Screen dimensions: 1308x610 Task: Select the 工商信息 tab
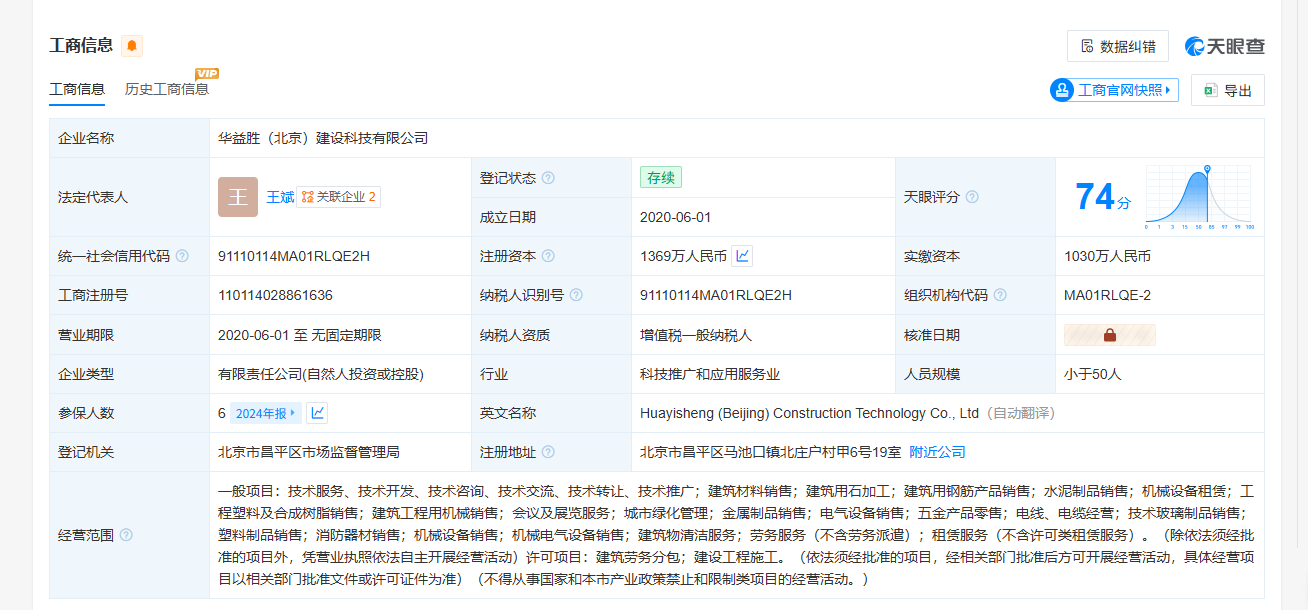point(77,89)
